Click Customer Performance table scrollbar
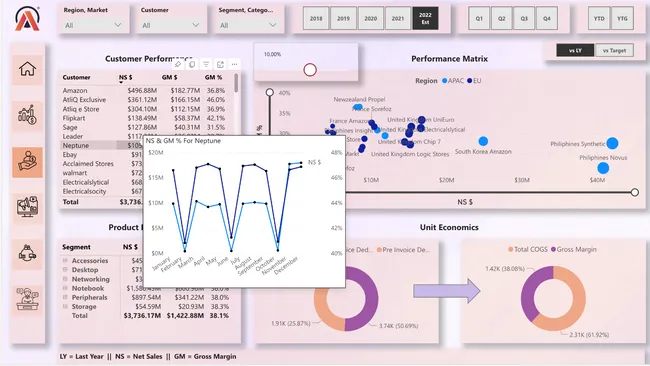This screenshot has height=366, width=650. (236, 83)
